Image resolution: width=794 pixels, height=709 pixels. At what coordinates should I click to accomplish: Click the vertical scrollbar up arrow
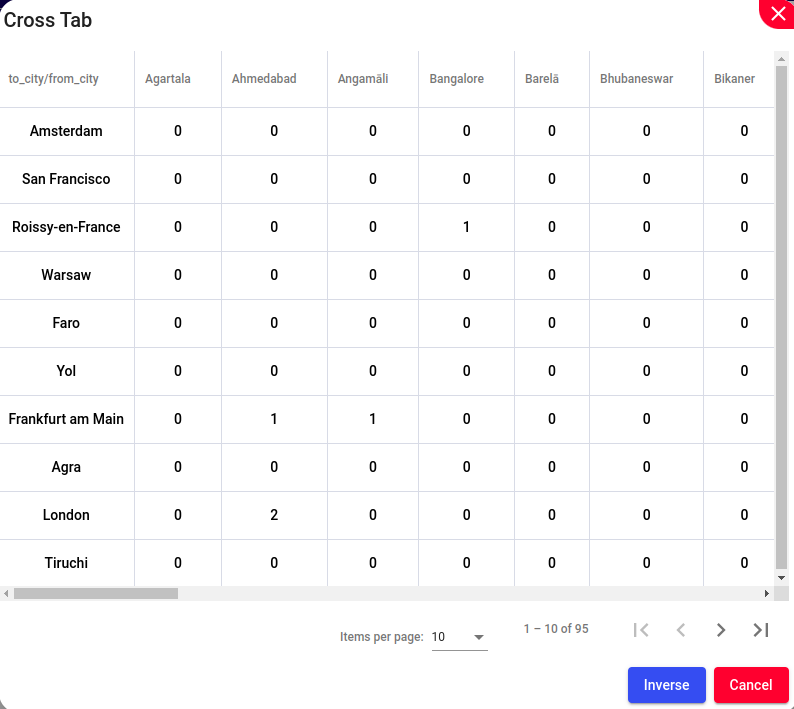(782, 59)
